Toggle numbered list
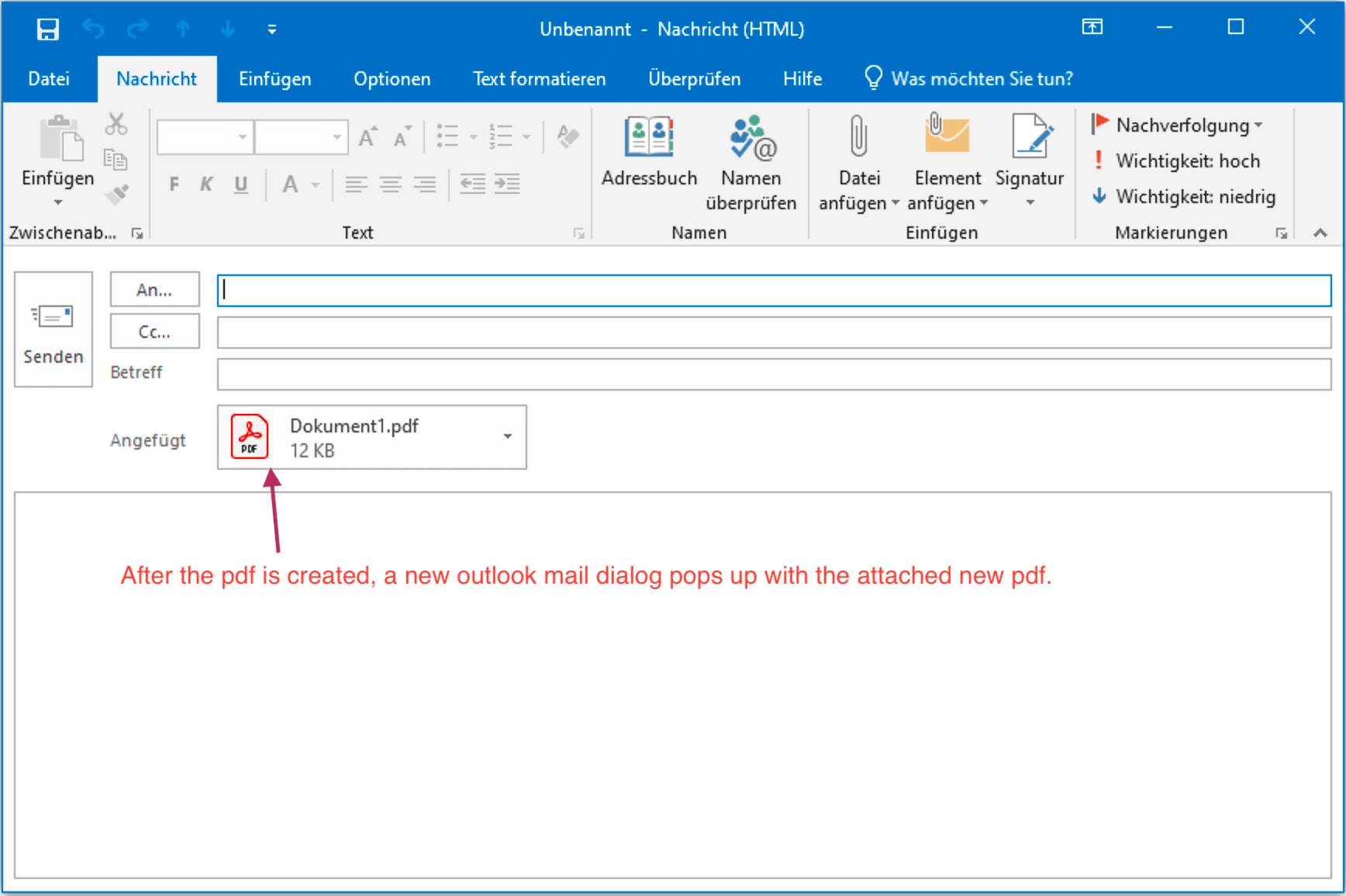This screenshot has height=896, width=1346. click(x=500, y=136)
